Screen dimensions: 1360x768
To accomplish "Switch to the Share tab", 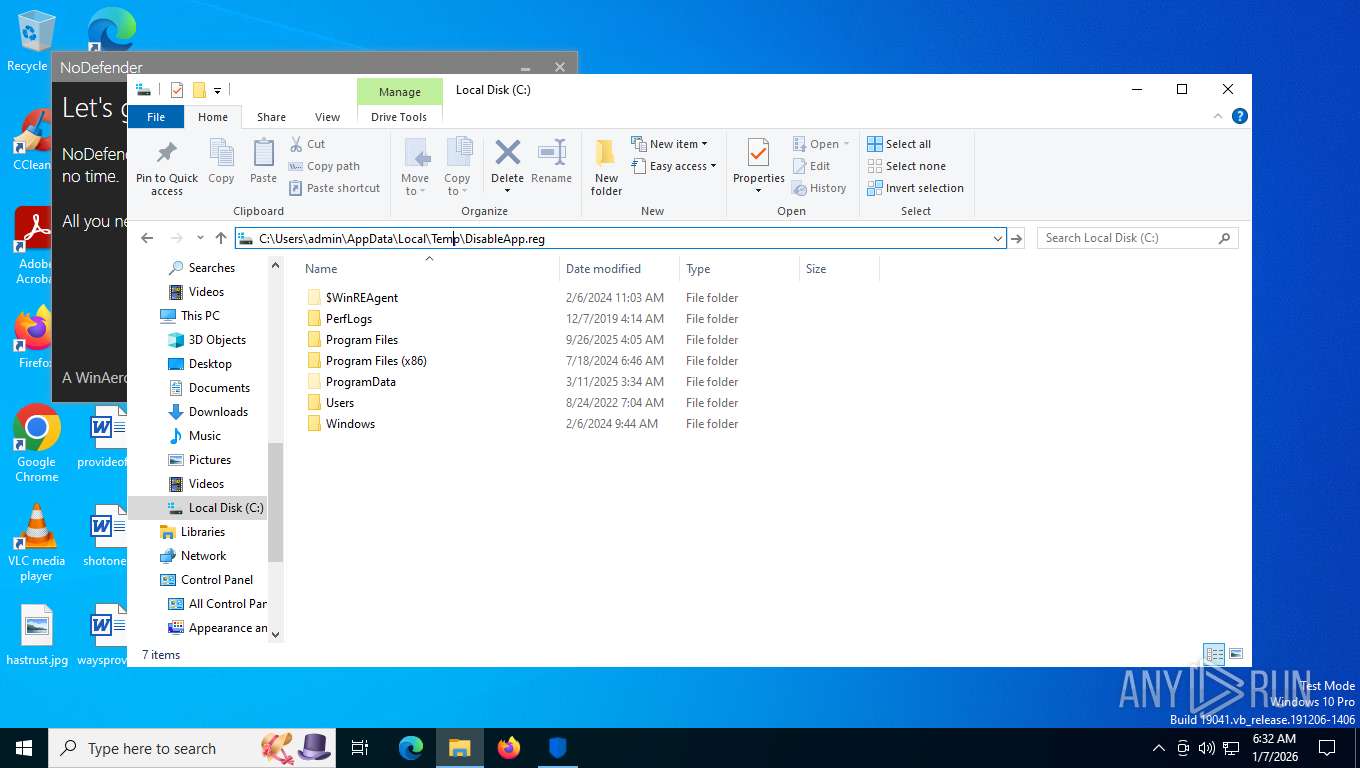I will [271, 117].
